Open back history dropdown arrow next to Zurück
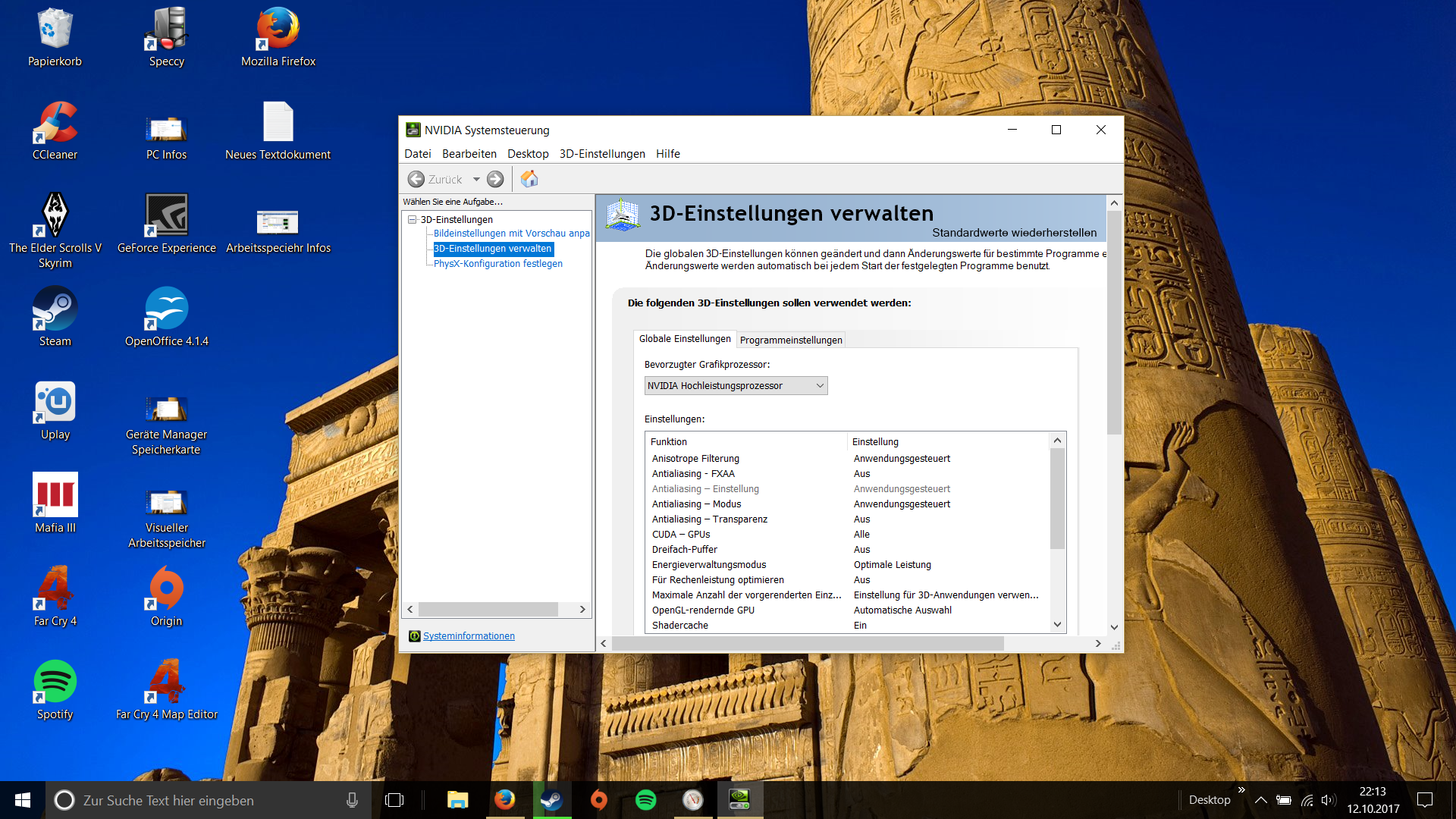1456x819 pixels. pyautogui.click(x=476, y=180)
